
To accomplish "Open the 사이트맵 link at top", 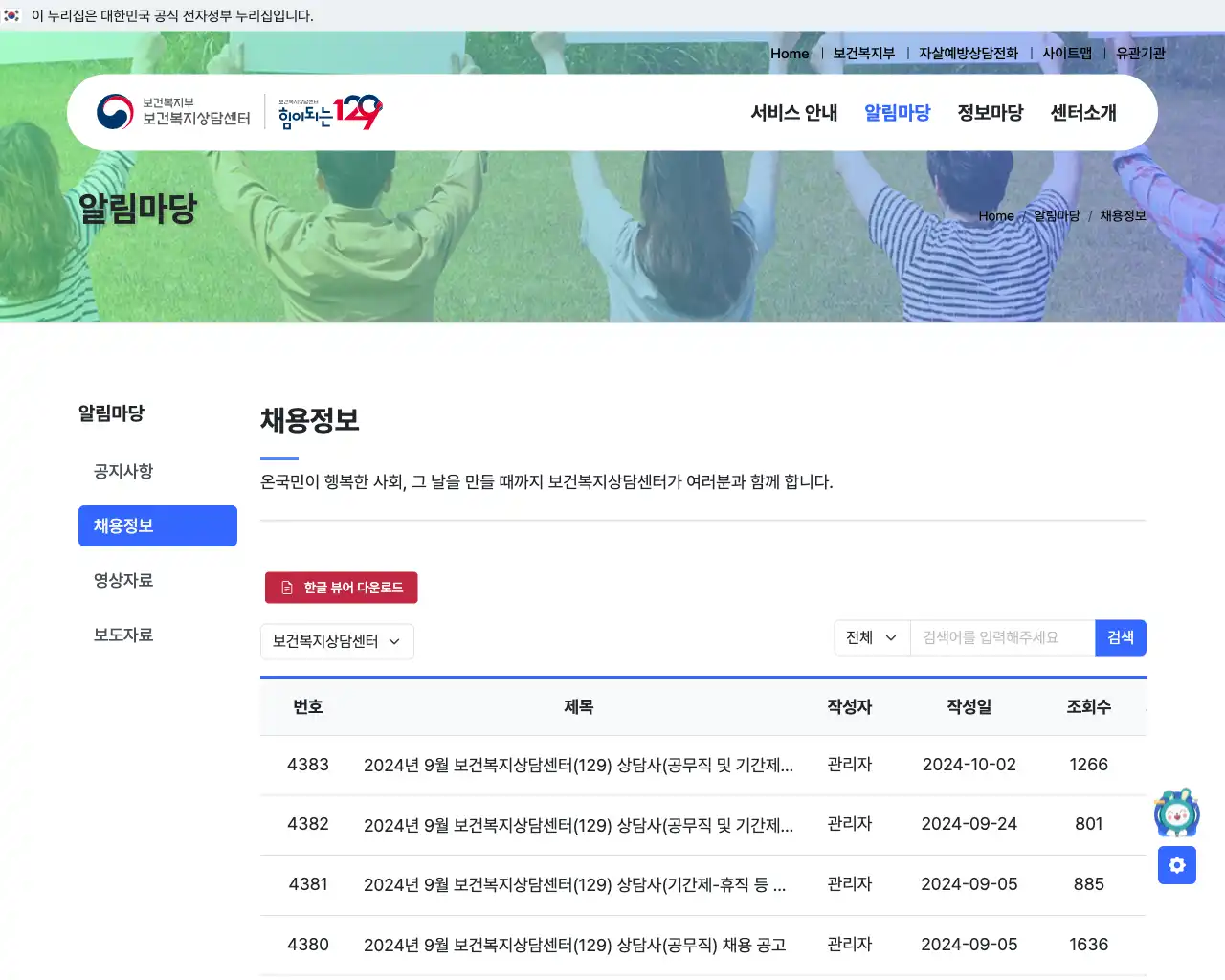I will coord(1066,54).
